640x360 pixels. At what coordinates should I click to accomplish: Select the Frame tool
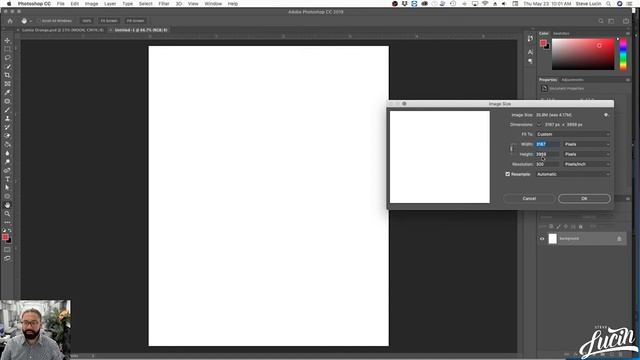coord(7,84)
